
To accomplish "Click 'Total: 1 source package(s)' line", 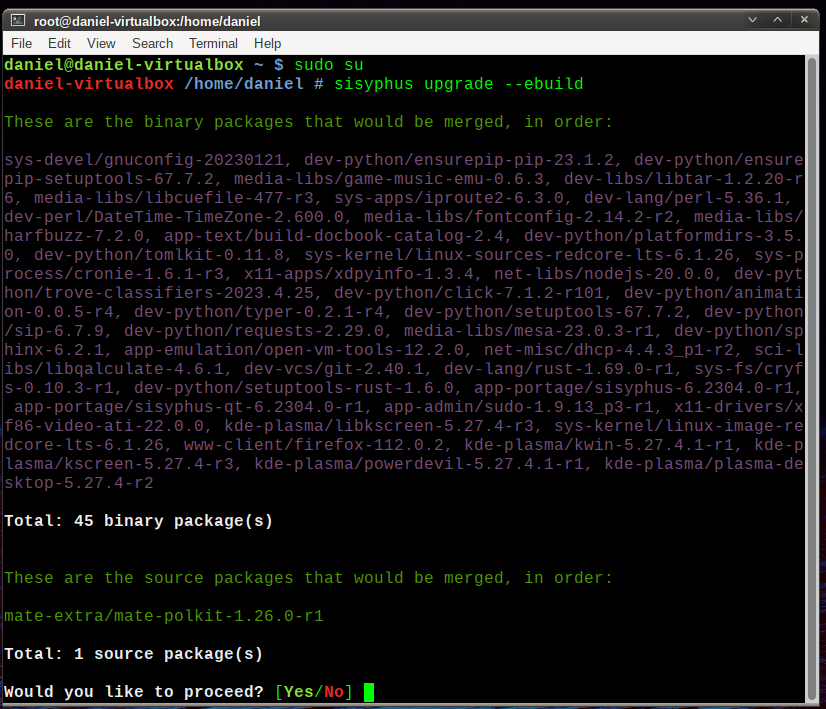I will tap(133, 654).
